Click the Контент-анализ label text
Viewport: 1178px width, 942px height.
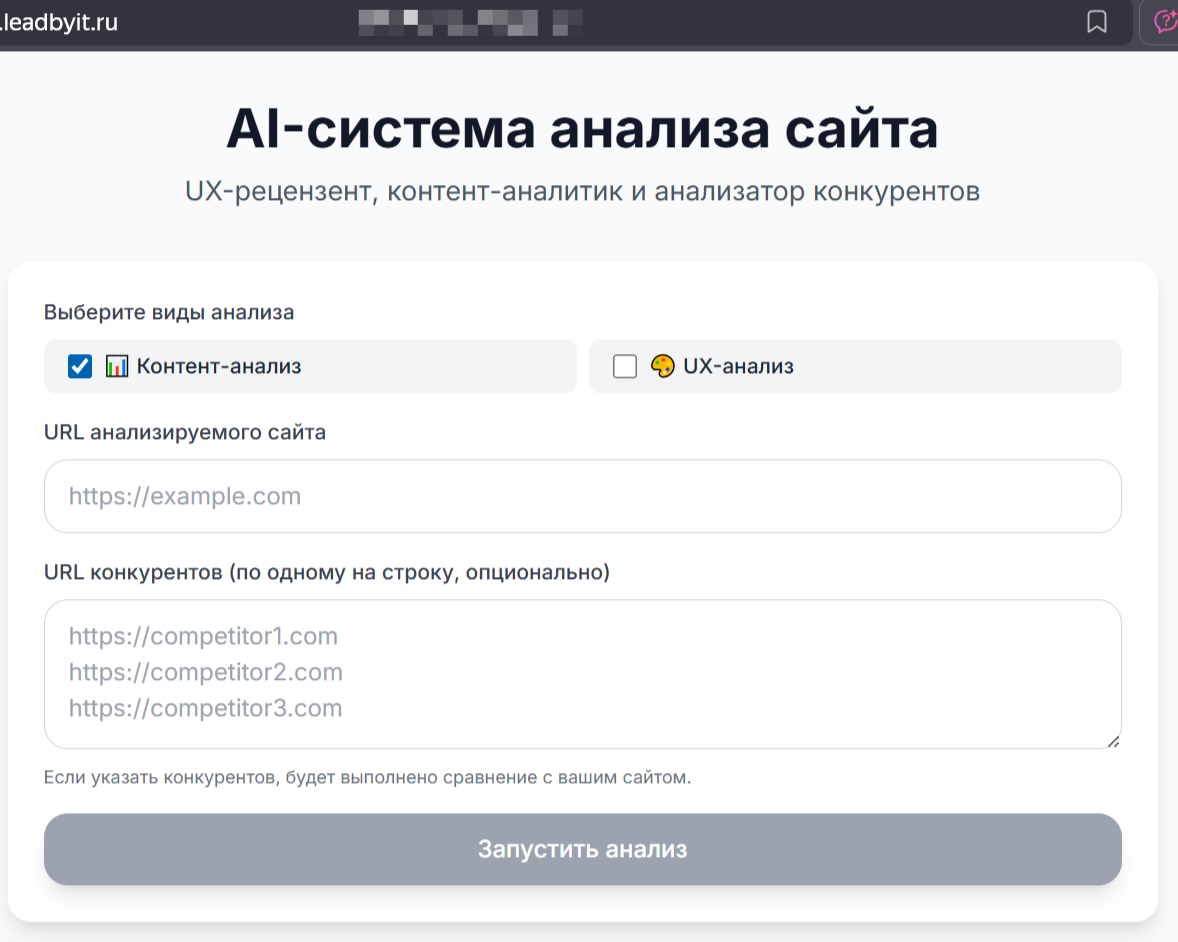point(219,366)
